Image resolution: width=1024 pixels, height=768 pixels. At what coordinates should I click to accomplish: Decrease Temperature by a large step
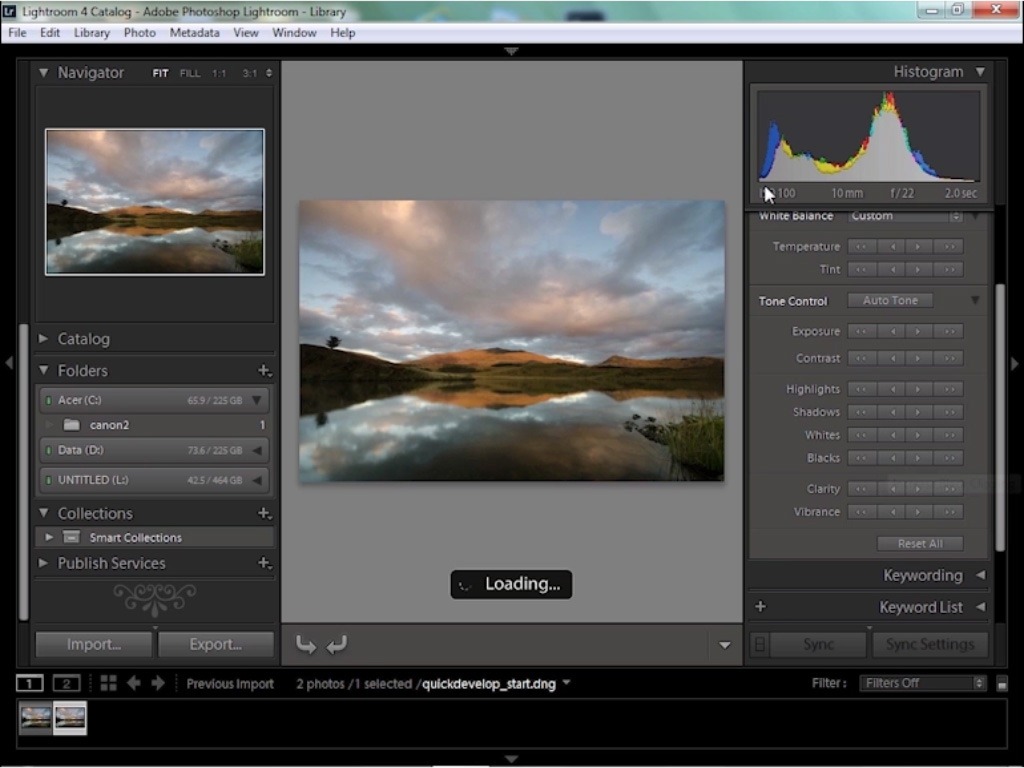point(861,247)
